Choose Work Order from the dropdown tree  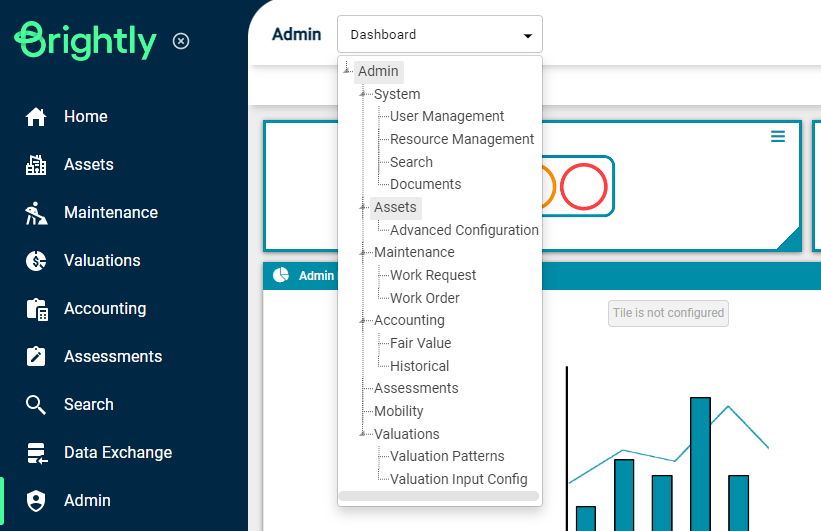point(425,298)
